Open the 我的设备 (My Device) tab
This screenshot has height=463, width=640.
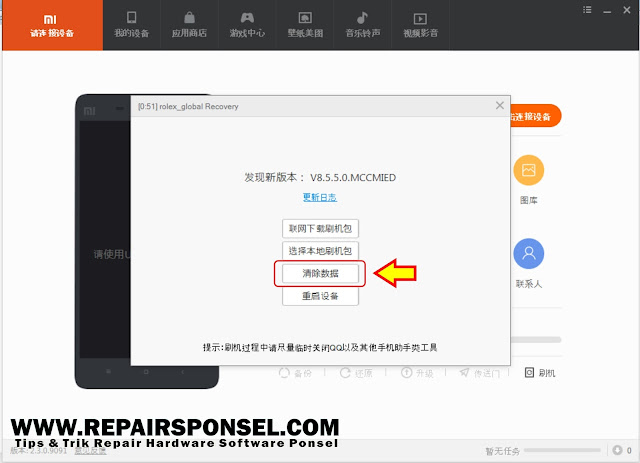[x=131, y=25]
